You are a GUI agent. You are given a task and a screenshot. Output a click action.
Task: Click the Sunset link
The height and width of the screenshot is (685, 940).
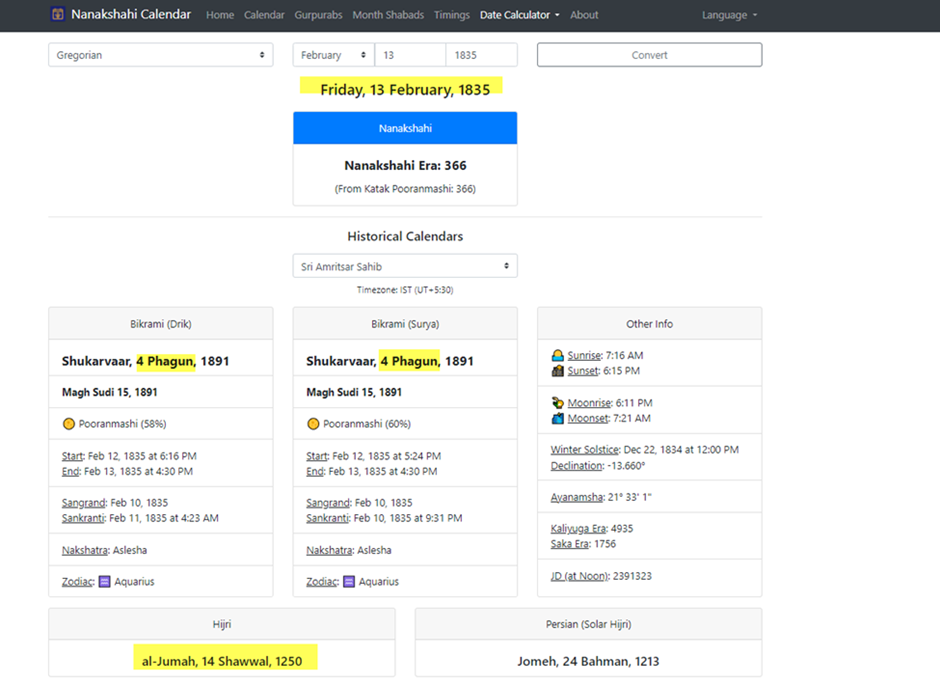coord(583,371)
